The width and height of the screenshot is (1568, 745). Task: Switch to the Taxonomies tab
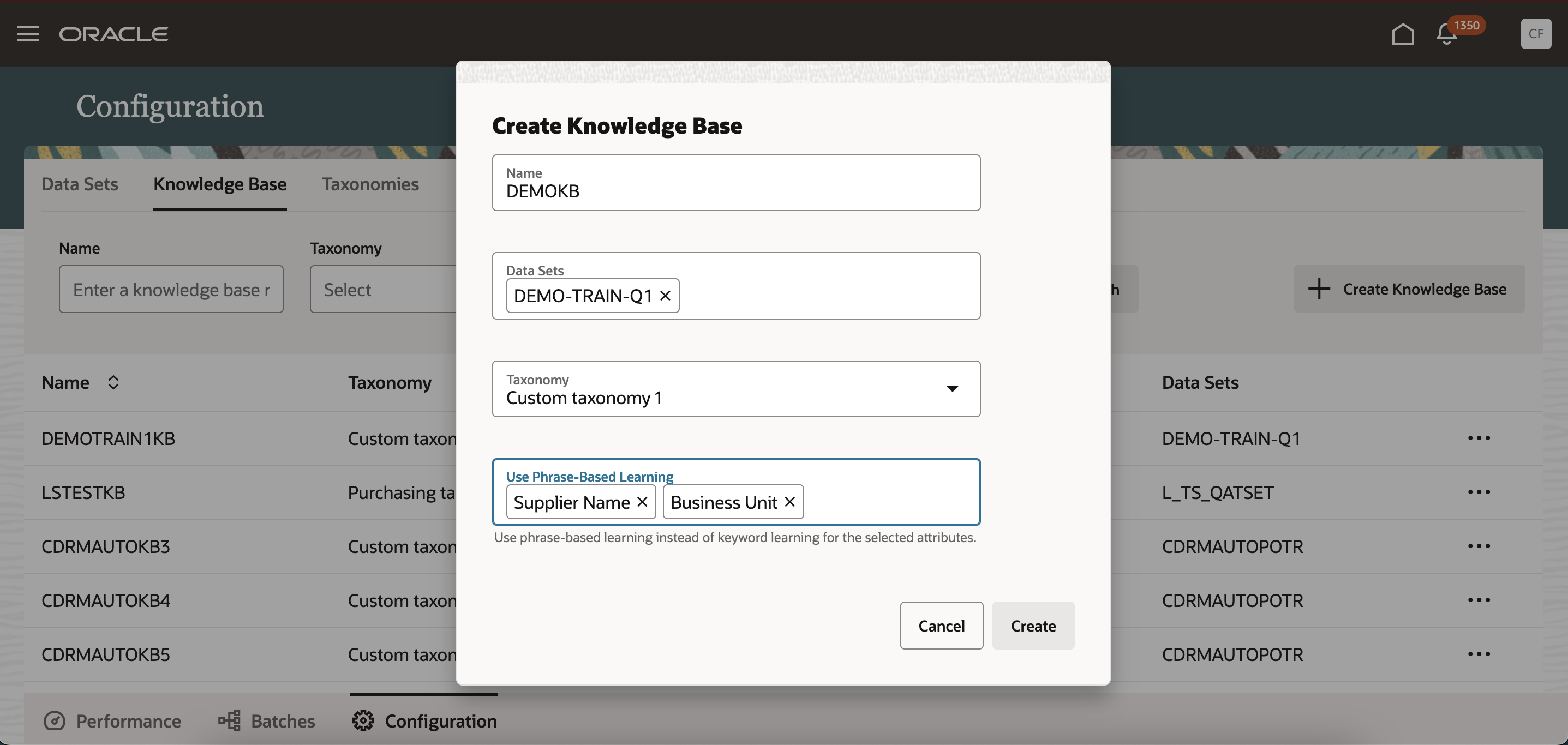[x=370, y=184]
